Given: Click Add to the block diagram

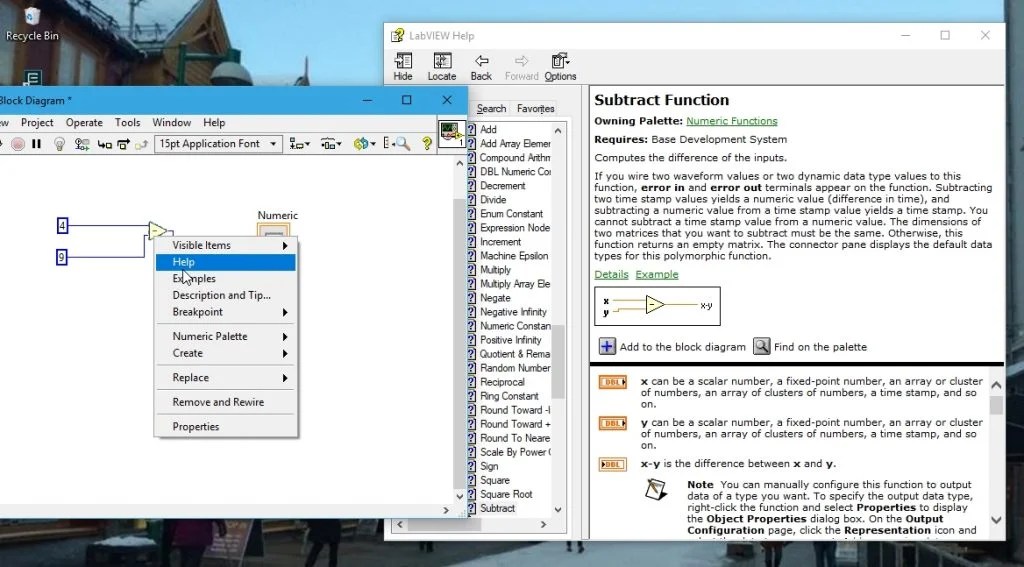Looking at the screenshot, I should point(682,347).
